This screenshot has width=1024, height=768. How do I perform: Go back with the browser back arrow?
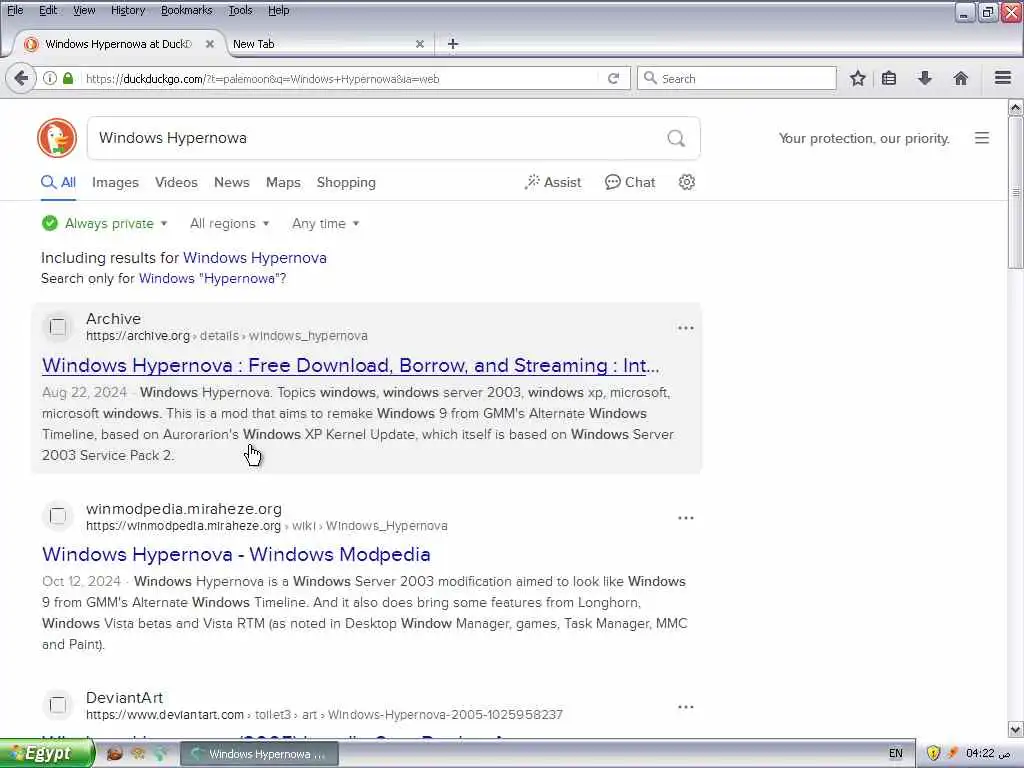pyautogui.click(x=21, y=78)
